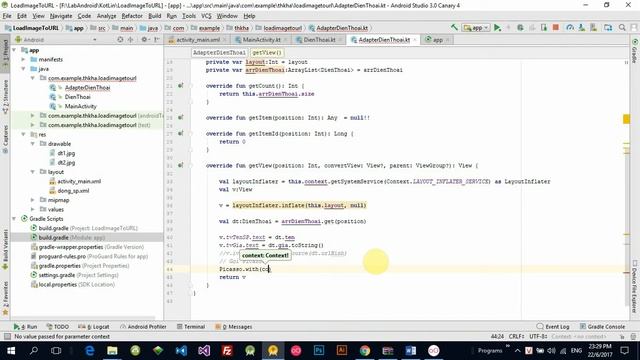640x360 pixels.
Task: Click the getView() breadcrumb
Action: pos(266,53)
